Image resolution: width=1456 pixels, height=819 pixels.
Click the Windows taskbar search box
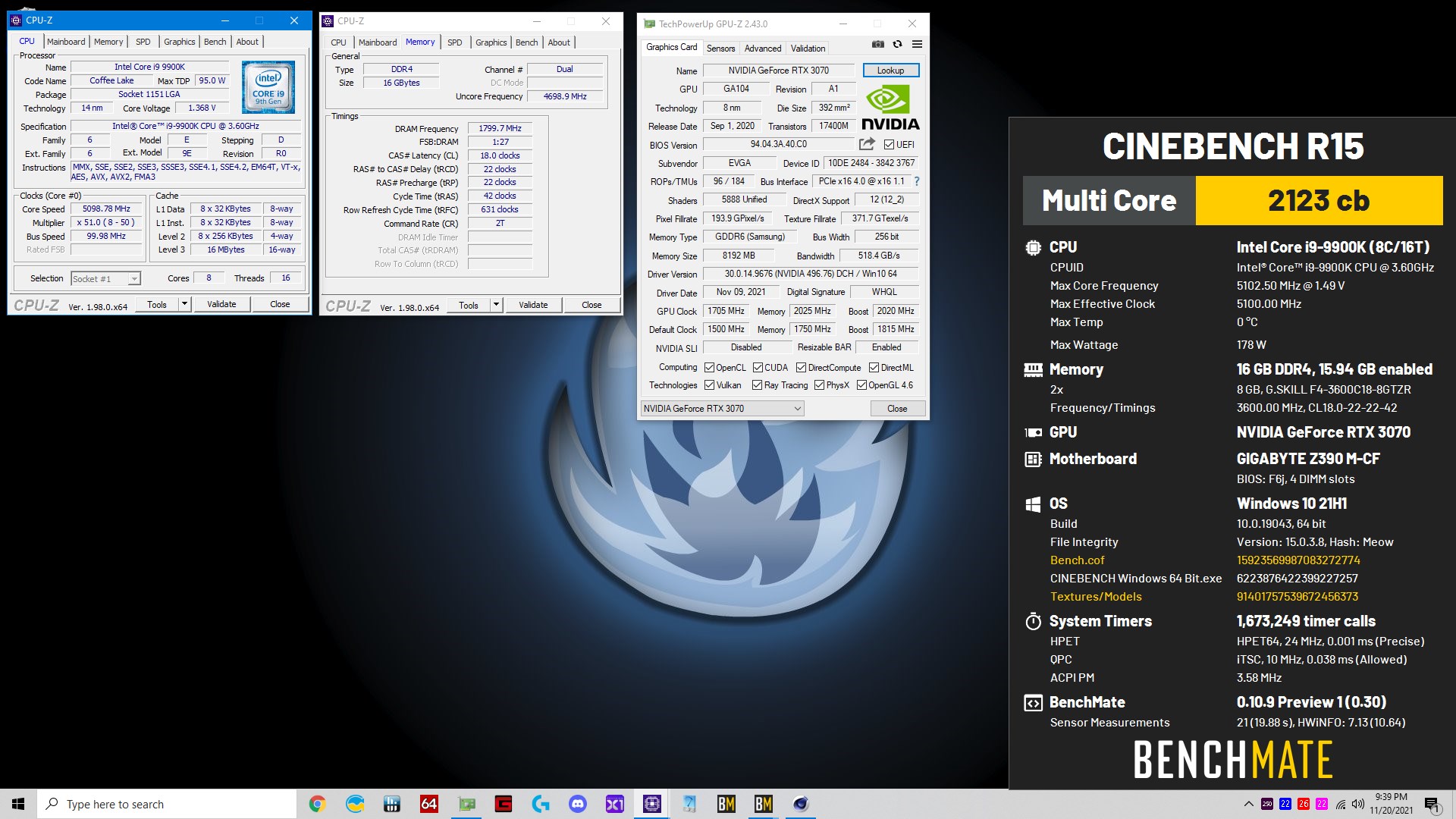(x=167, y=804)
